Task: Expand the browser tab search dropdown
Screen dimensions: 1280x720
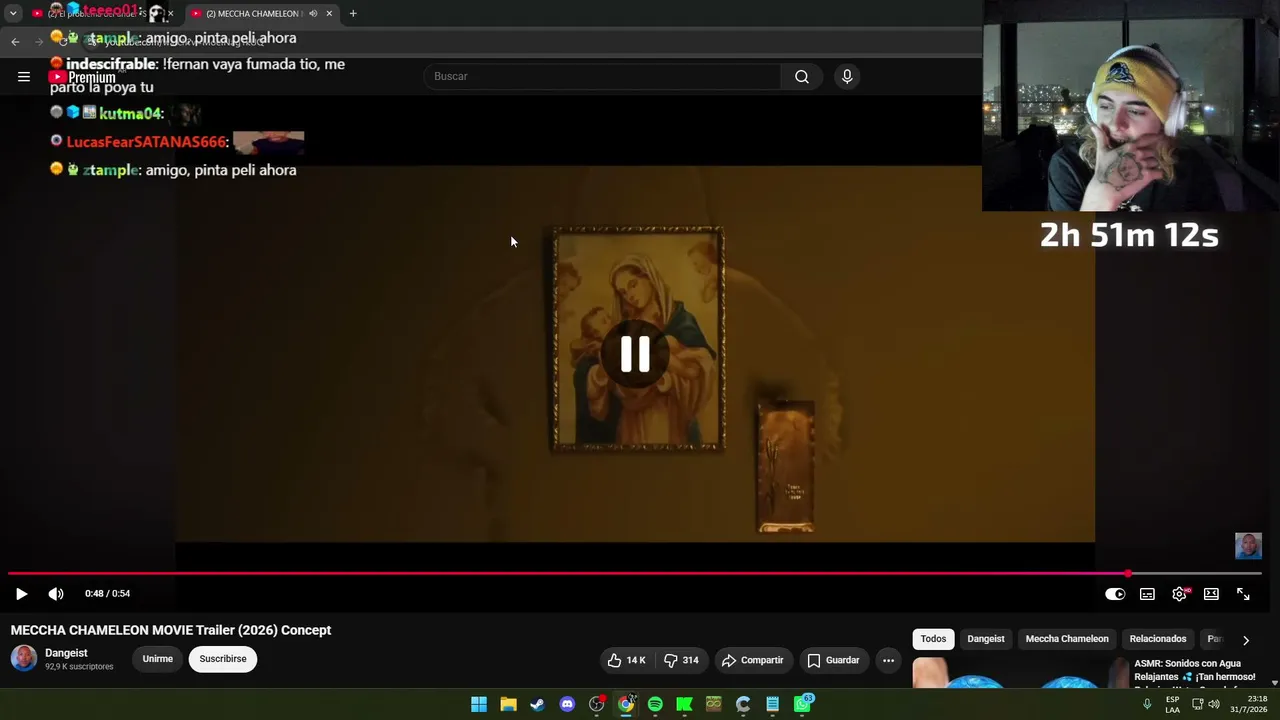Action: coord(13,14)
